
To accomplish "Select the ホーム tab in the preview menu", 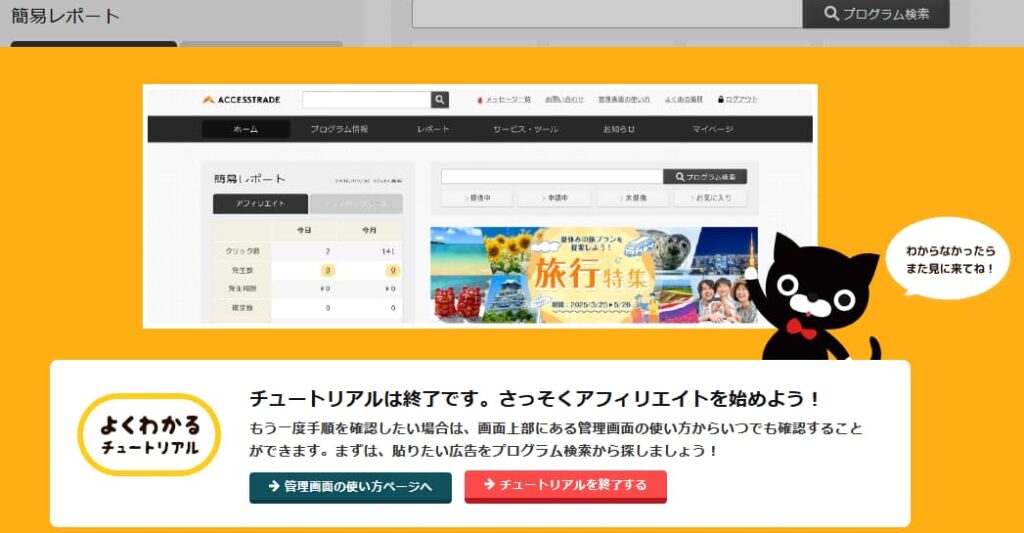I will click(x=246, y=129).
